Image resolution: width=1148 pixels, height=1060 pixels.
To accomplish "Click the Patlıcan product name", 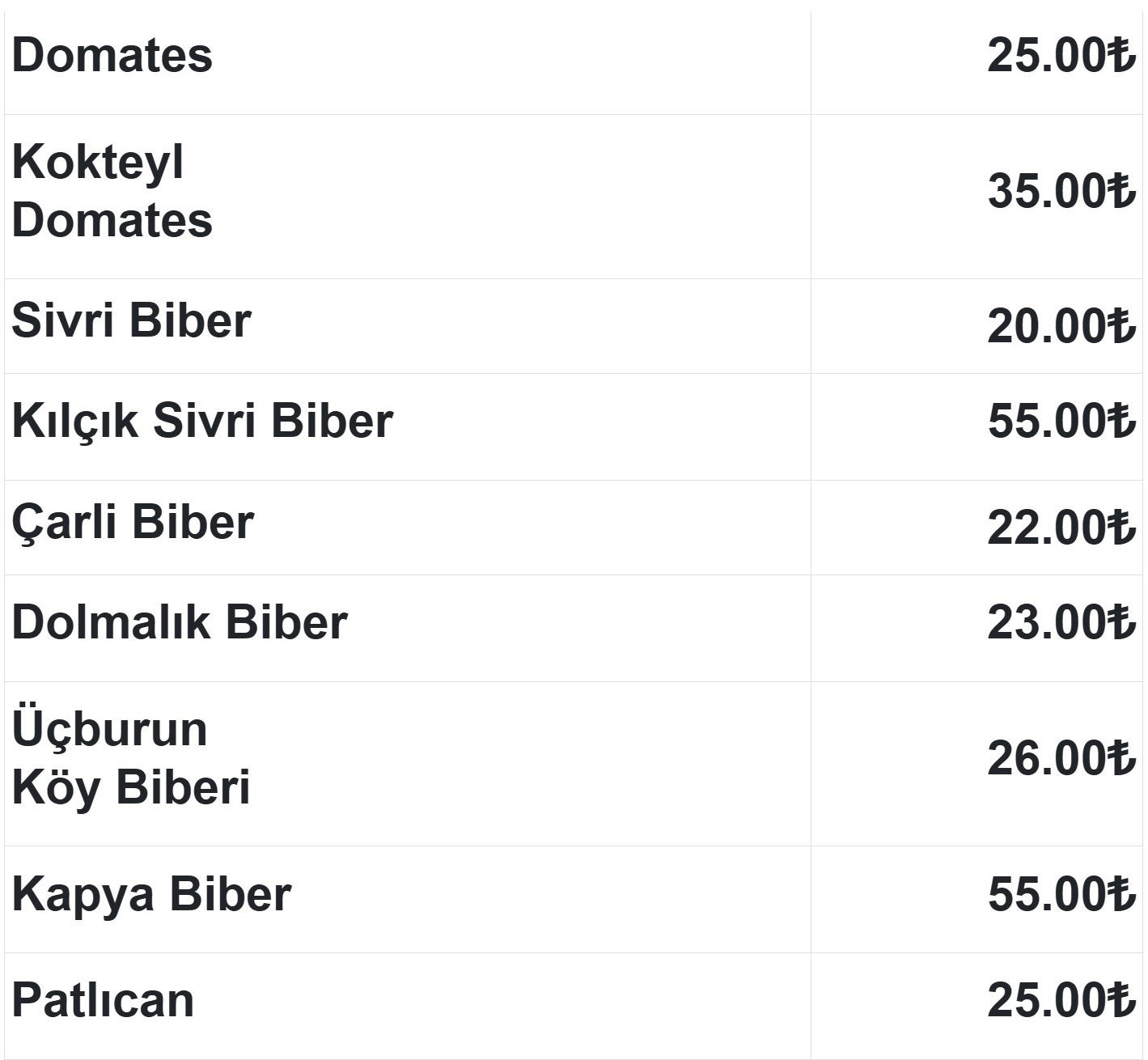I will tap(103, 1000).
